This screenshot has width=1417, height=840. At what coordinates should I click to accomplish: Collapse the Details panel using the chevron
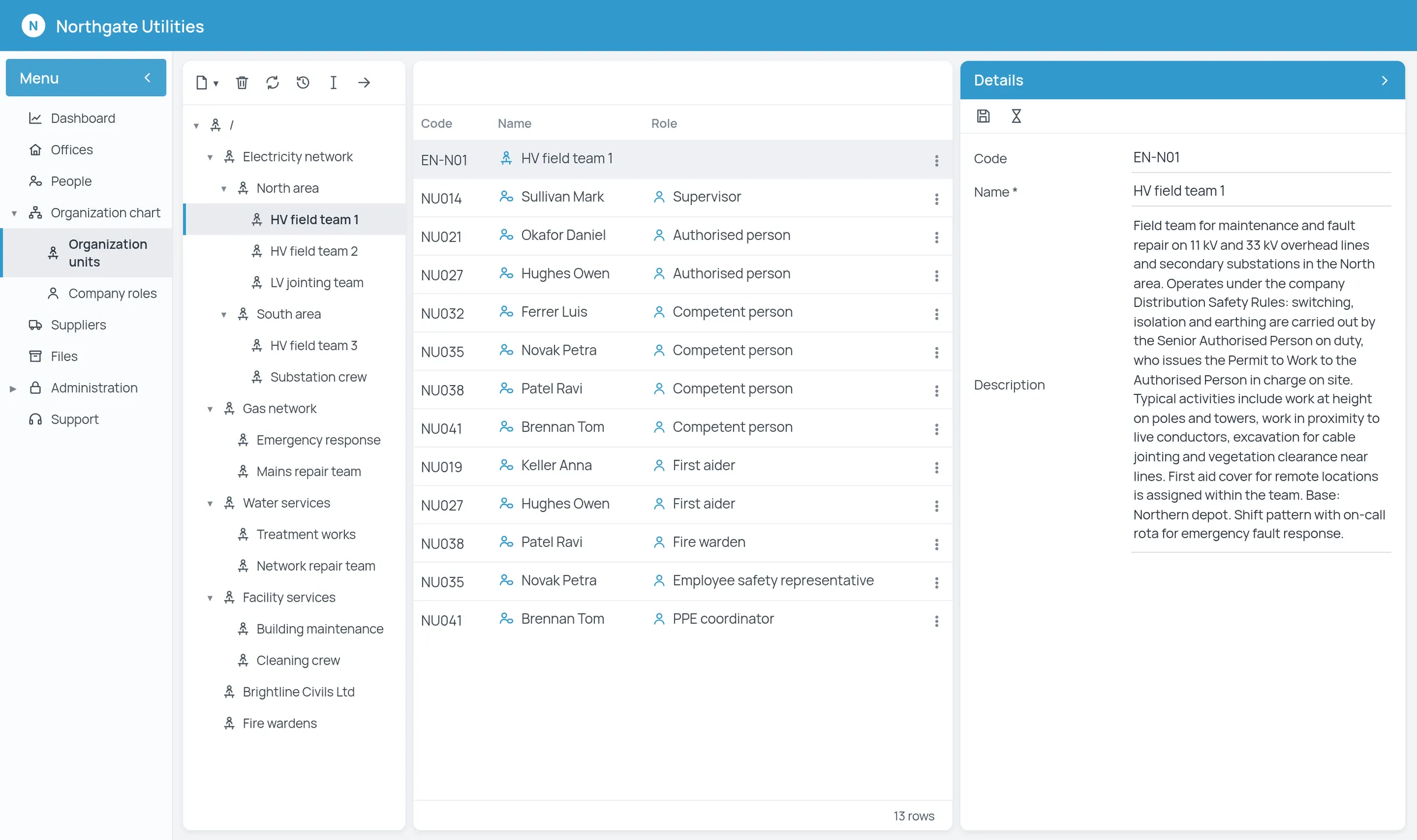click(x=1384, y=80)
